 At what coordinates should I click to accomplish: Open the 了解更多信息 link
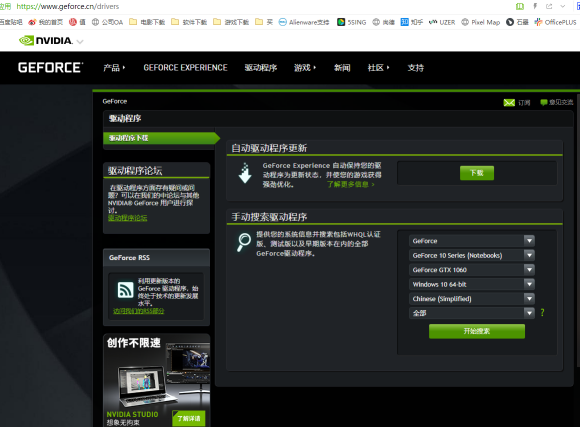[x=350, y=184]
